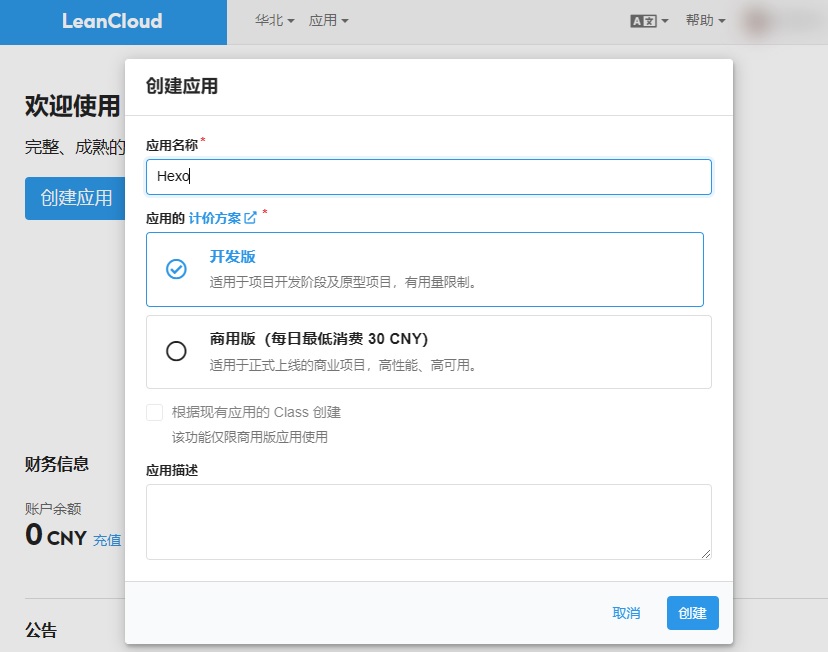Click the 应用描述 text area

tap(429, 522)
